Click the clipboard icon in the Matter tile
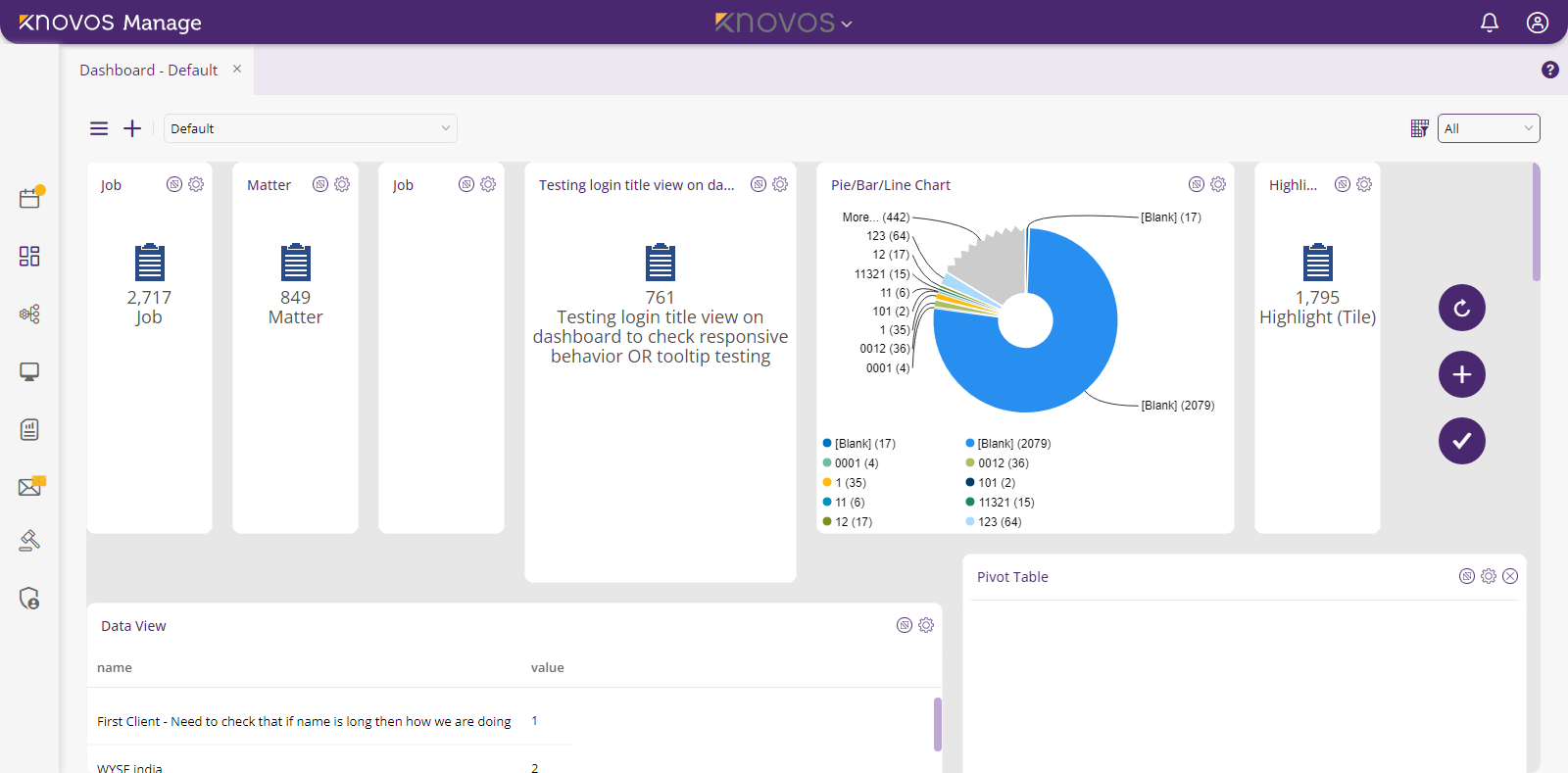 point(296,263)
